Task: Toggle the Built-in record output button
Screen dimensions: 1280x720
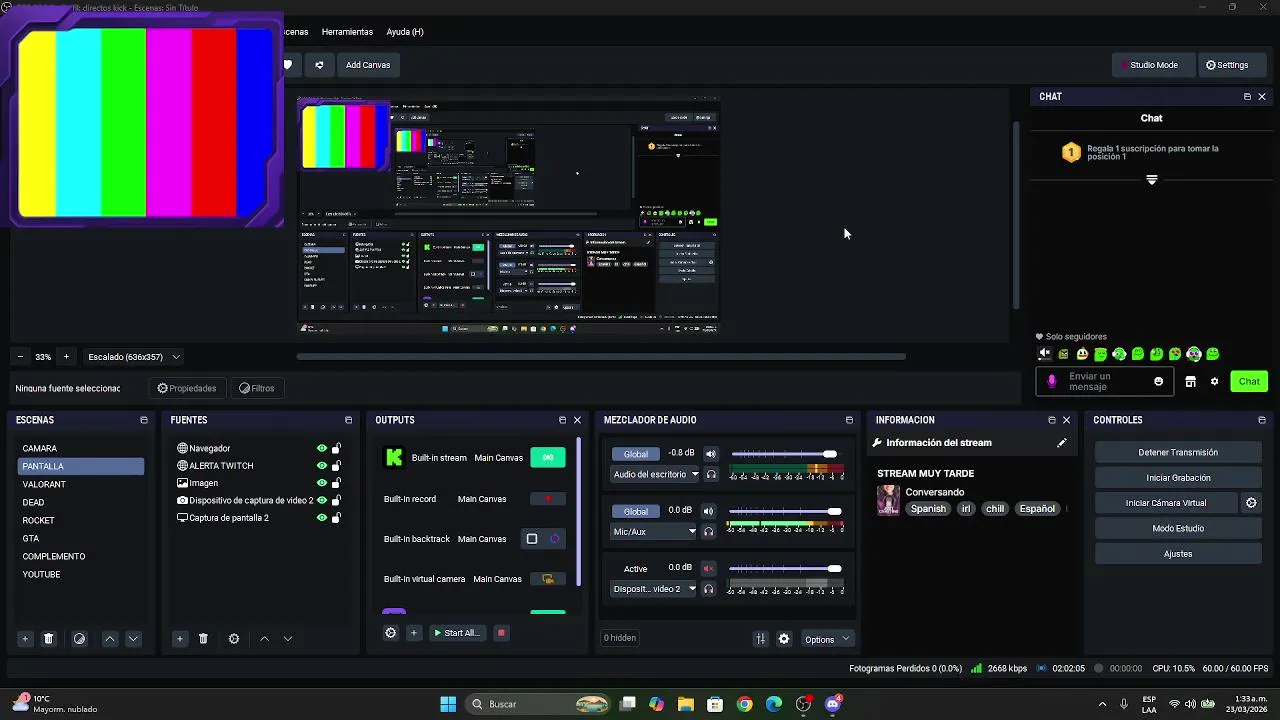Action: [548, 499]
